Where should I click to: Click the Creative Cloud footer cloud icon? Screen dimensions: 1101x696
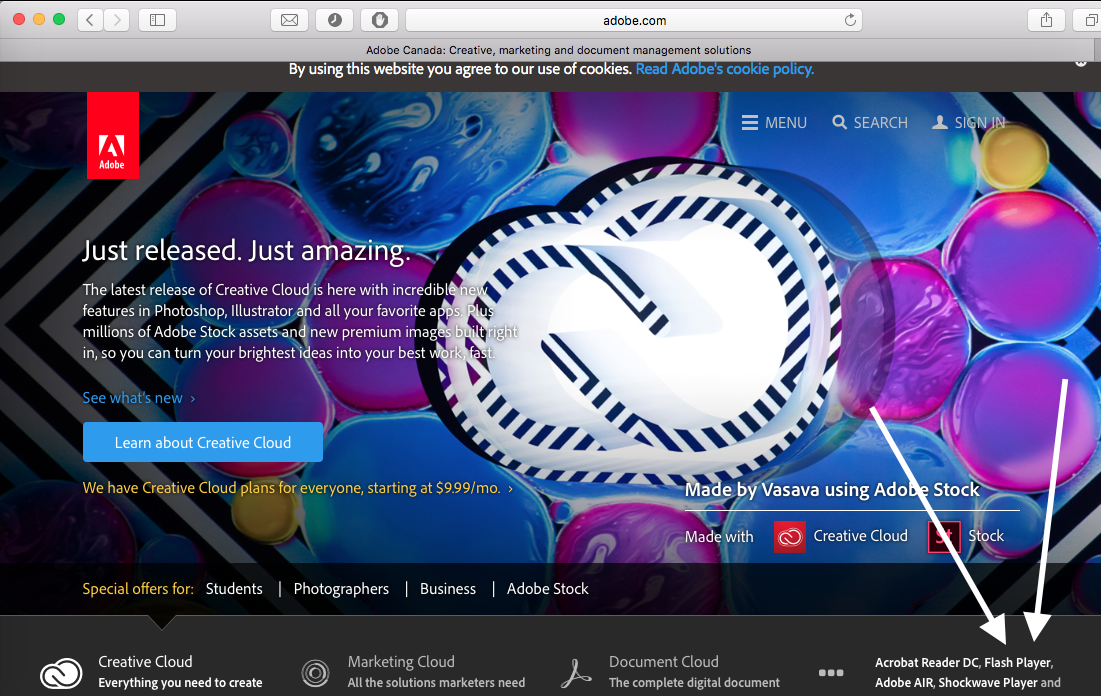[61, 674]
